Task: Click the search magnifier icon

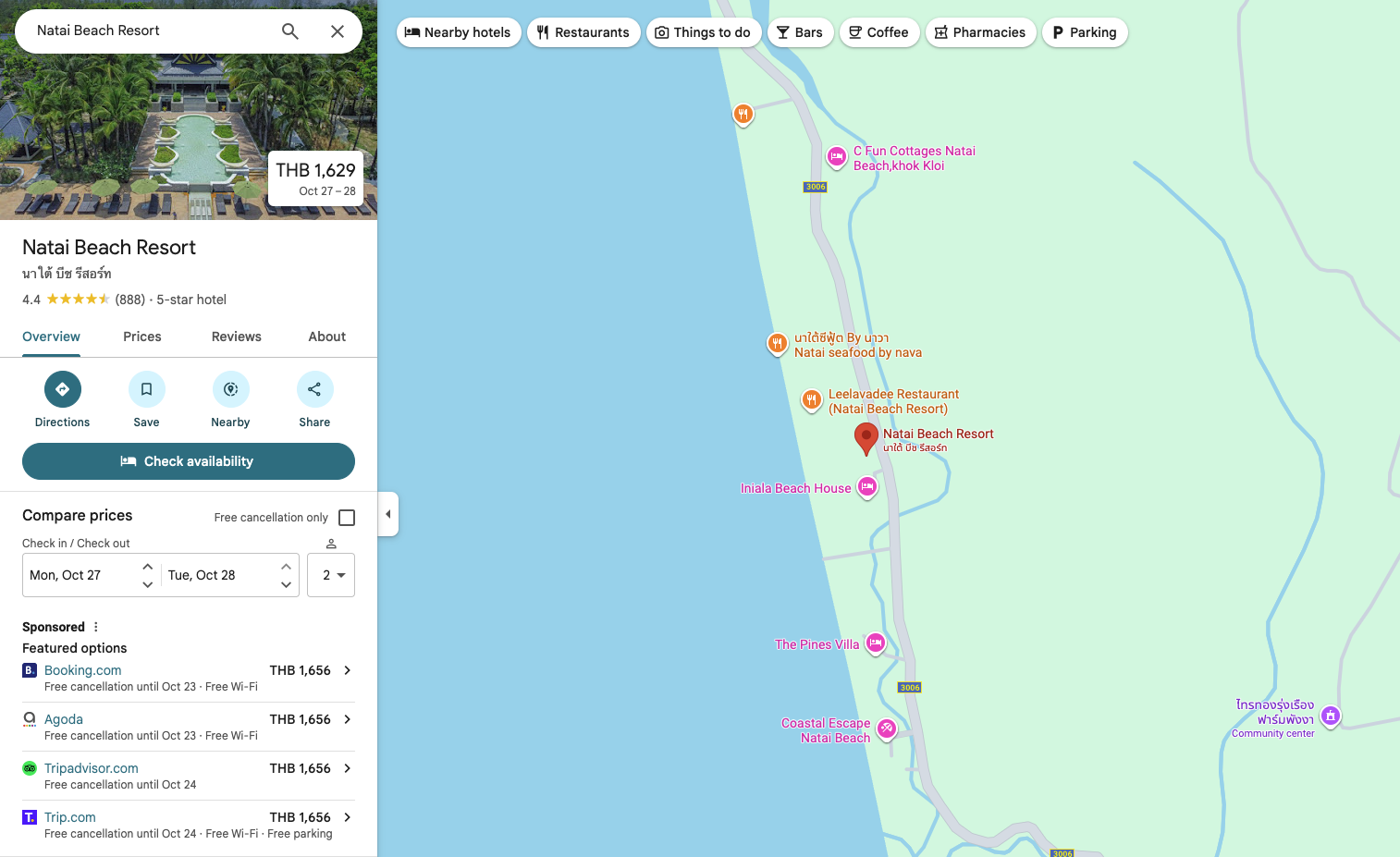Action: (x=290, y=31)
